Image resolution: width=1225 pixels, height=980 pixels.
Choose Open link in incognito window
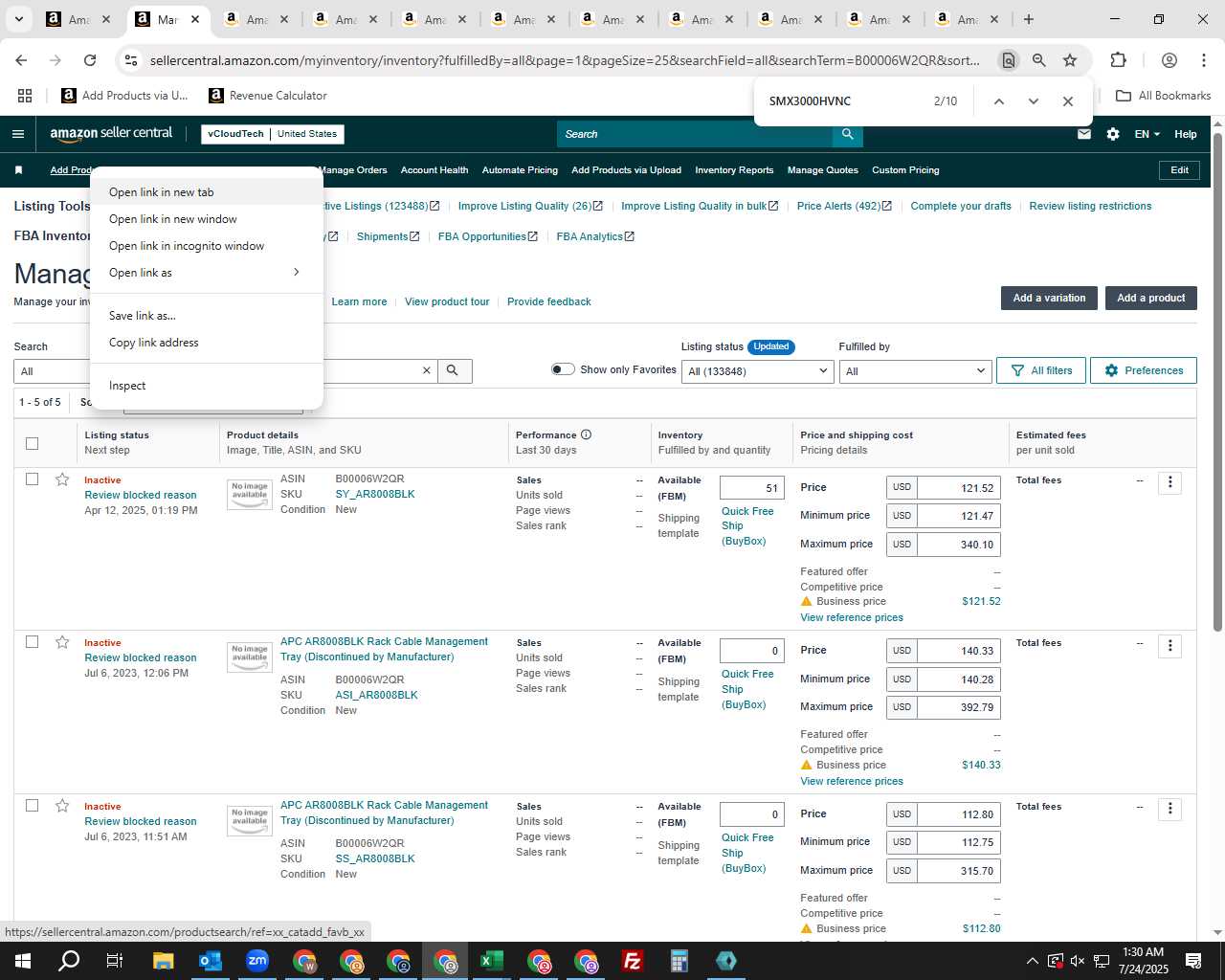click(x=206, y=246)
